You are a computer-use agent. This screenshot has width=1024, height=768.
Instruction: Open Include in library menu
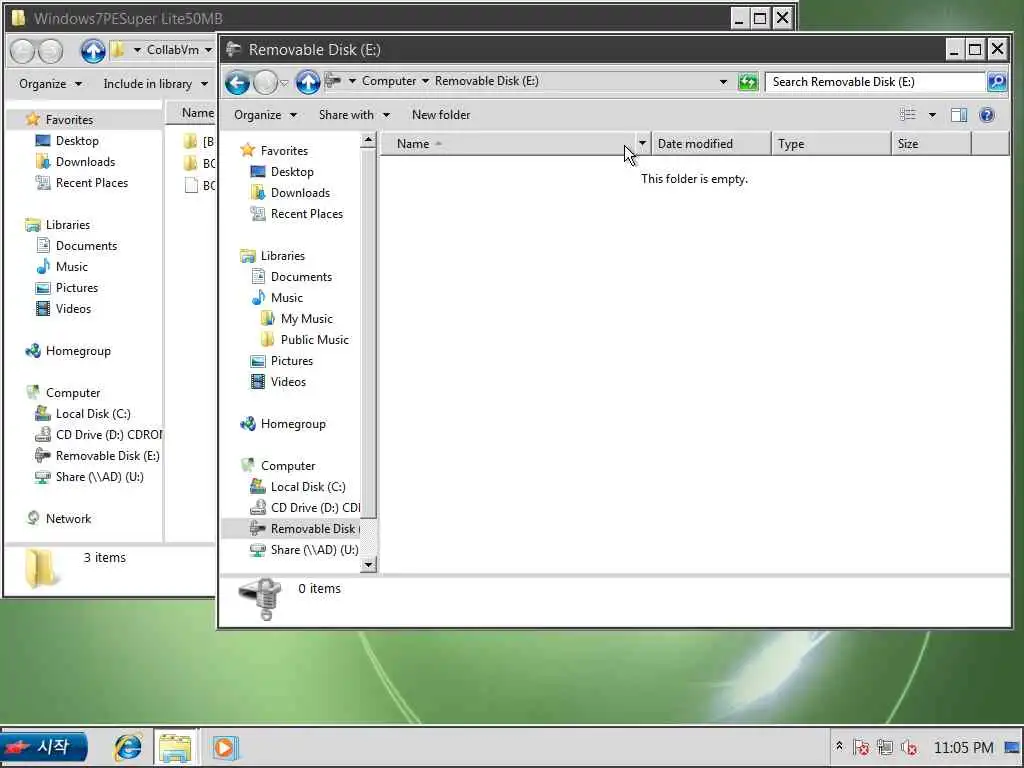(x=155, y=84)
